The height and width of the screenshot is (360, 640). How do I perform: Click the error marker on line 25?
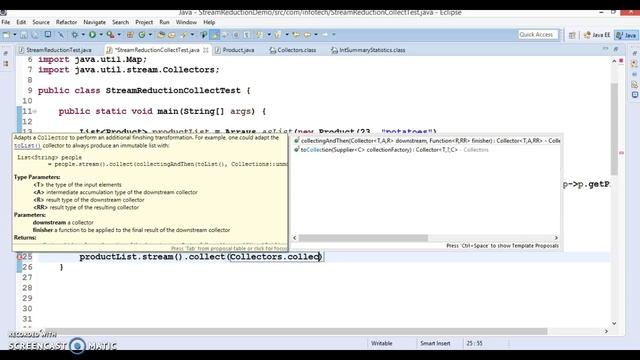(19, 256)
